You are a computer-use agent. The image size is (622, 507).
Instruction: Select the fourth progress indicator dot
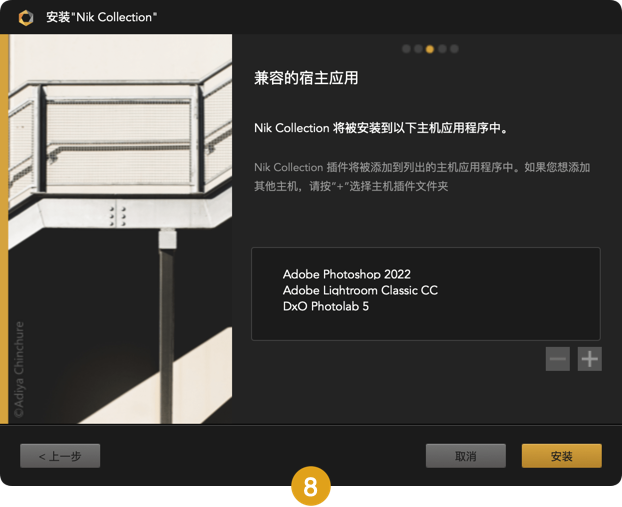pos(442,49)
